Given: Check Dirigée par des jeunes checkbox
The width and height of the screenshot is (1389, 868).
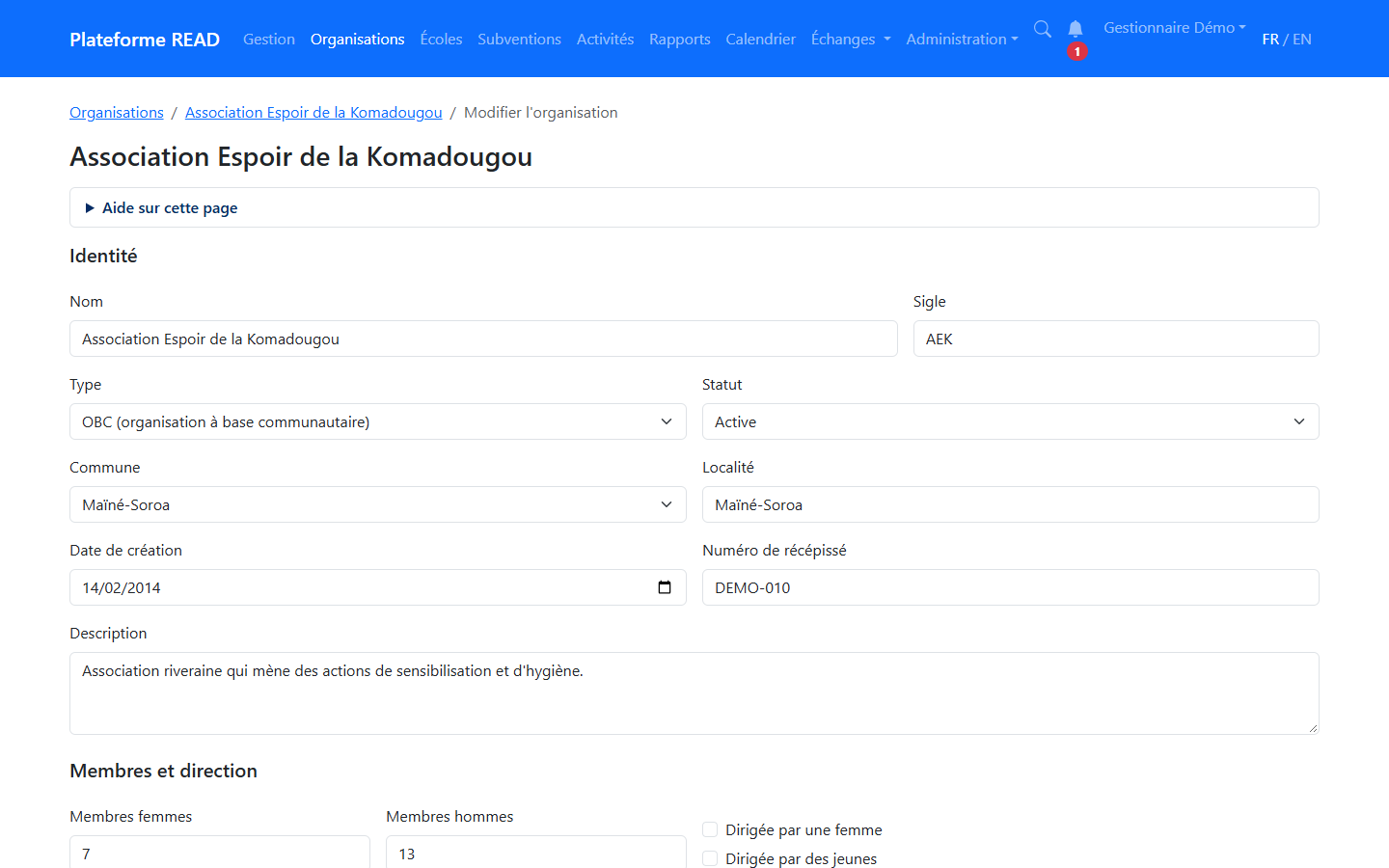Looking at the screenshot, I should 710,858.
